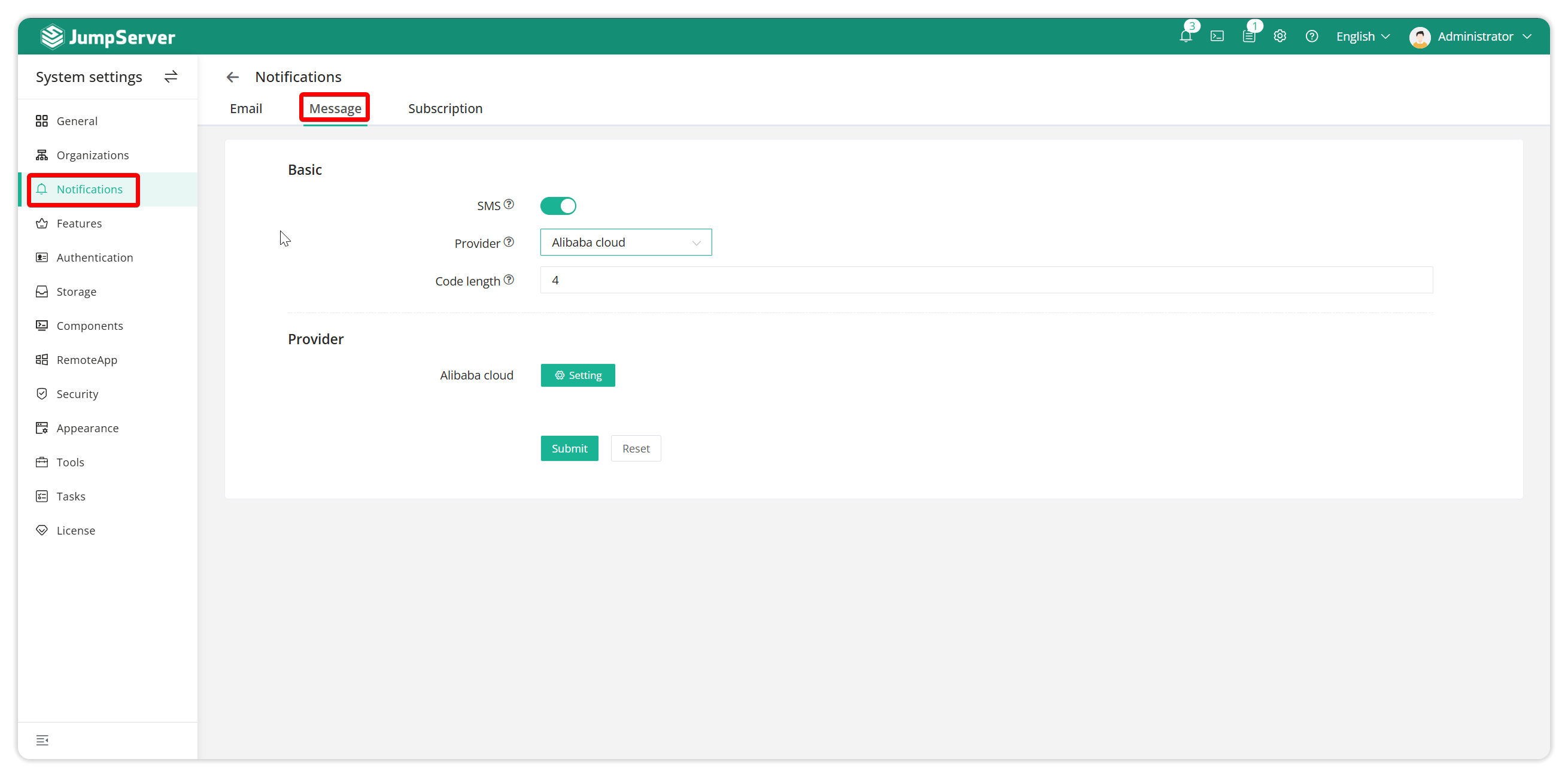Click the Storage tray icon
The image size is (1568, 771).
41,291
